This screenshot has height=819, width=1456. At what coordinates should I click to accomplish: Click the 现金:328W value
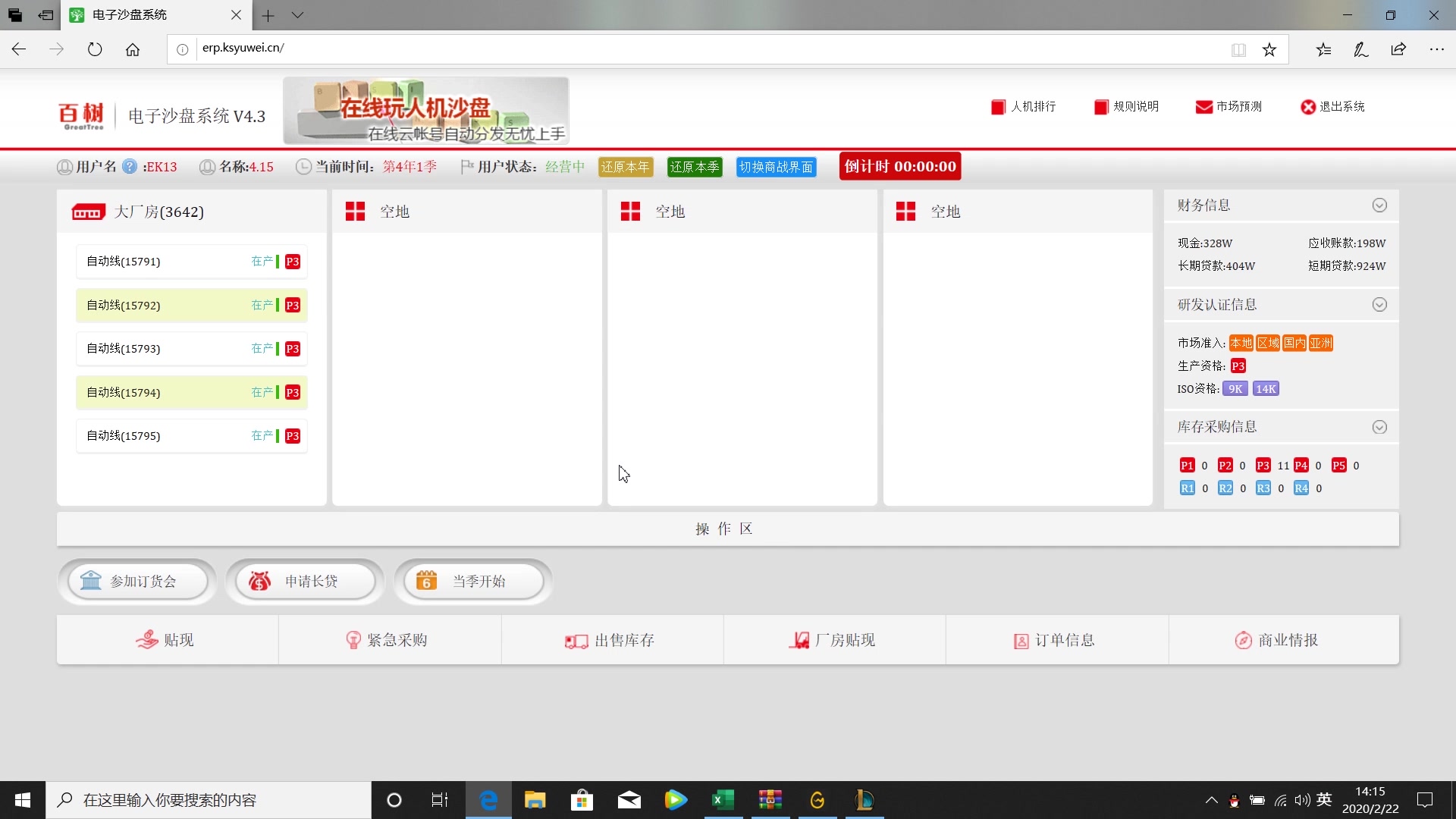pos(1205,243)
